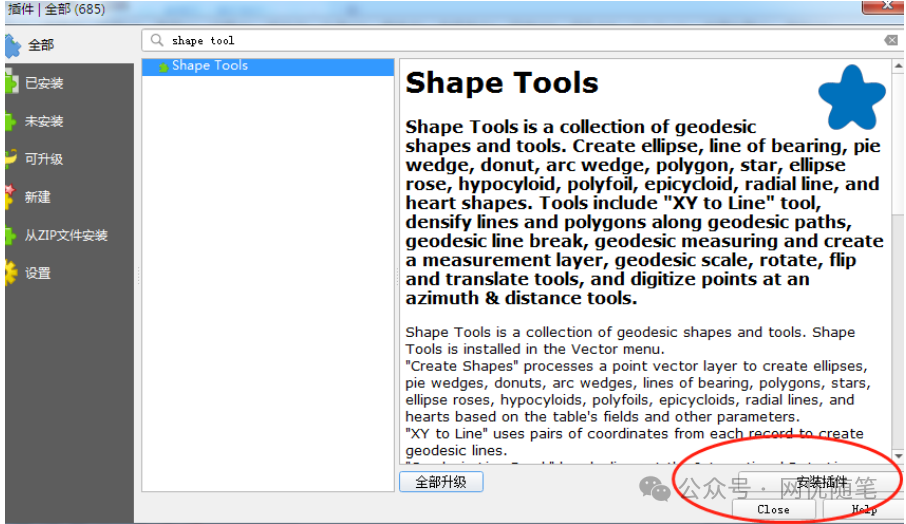Open 从ZIP文件安装 (Install from ZIP) tab

68,236
